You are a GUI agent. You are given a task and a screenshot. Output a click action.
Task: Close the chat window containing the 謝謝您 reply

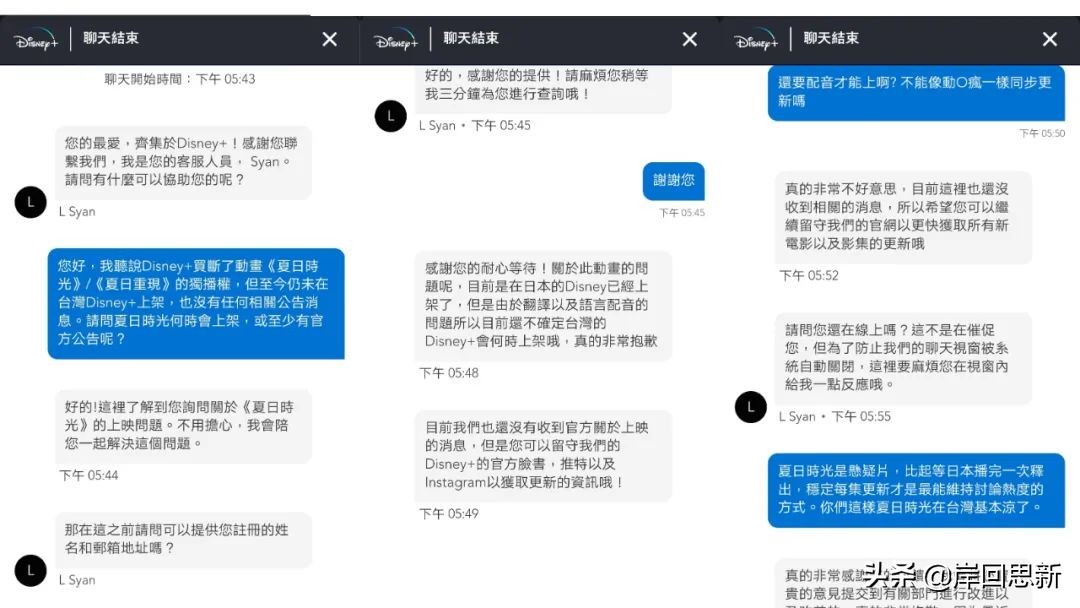(x=689, y=39)
